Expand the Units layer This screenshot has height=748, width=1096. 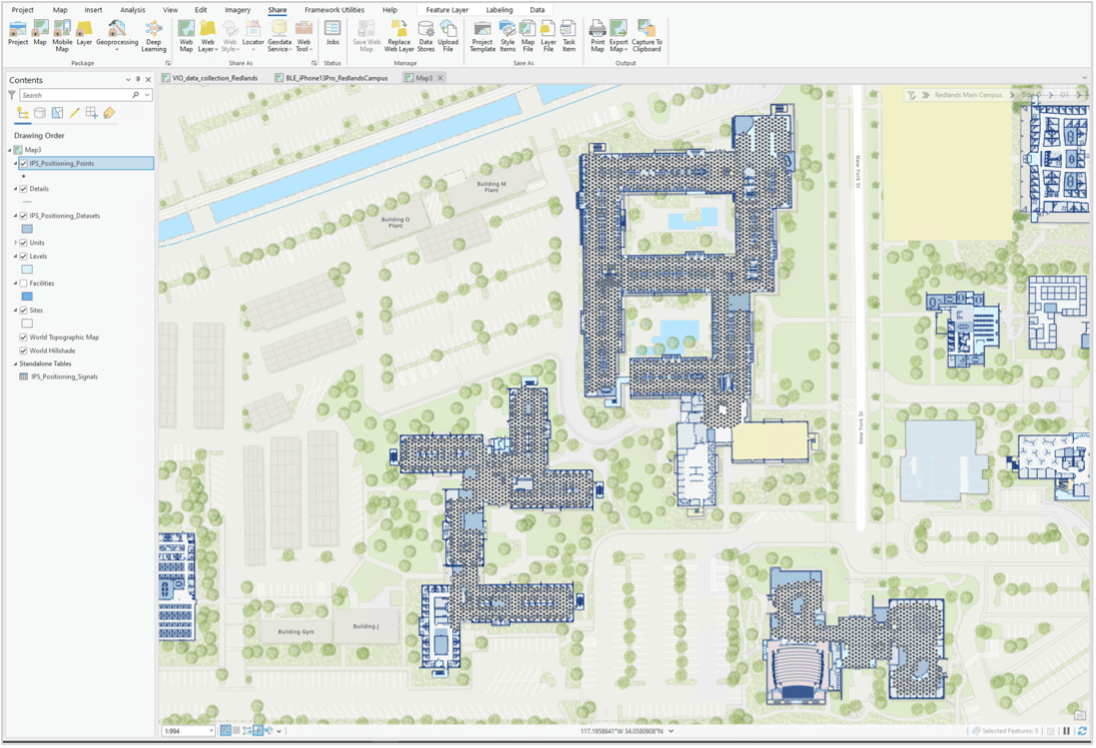[x=15, y=243]
